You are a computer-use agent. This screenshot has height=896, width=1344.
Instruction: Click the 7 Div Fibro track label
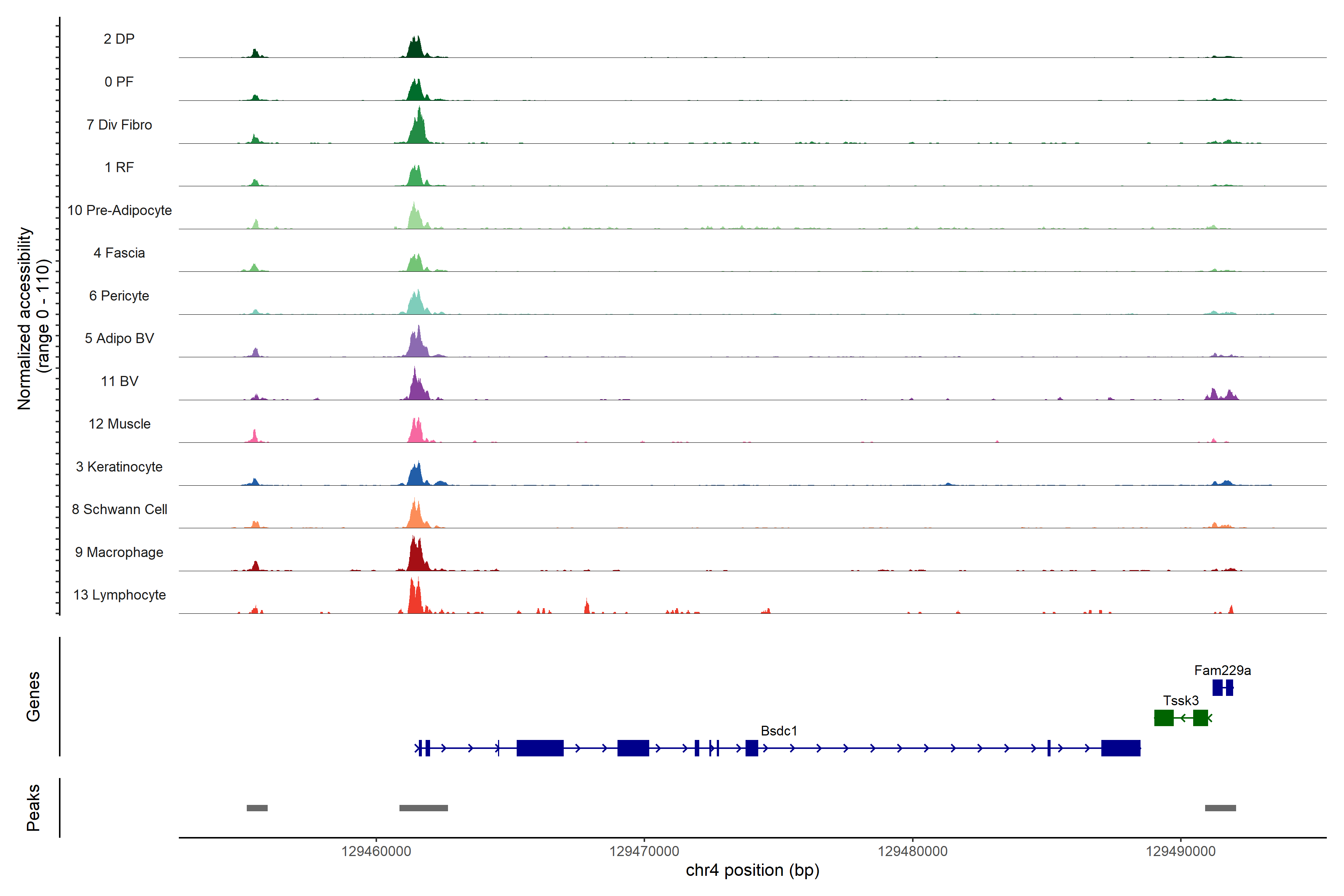119,125
